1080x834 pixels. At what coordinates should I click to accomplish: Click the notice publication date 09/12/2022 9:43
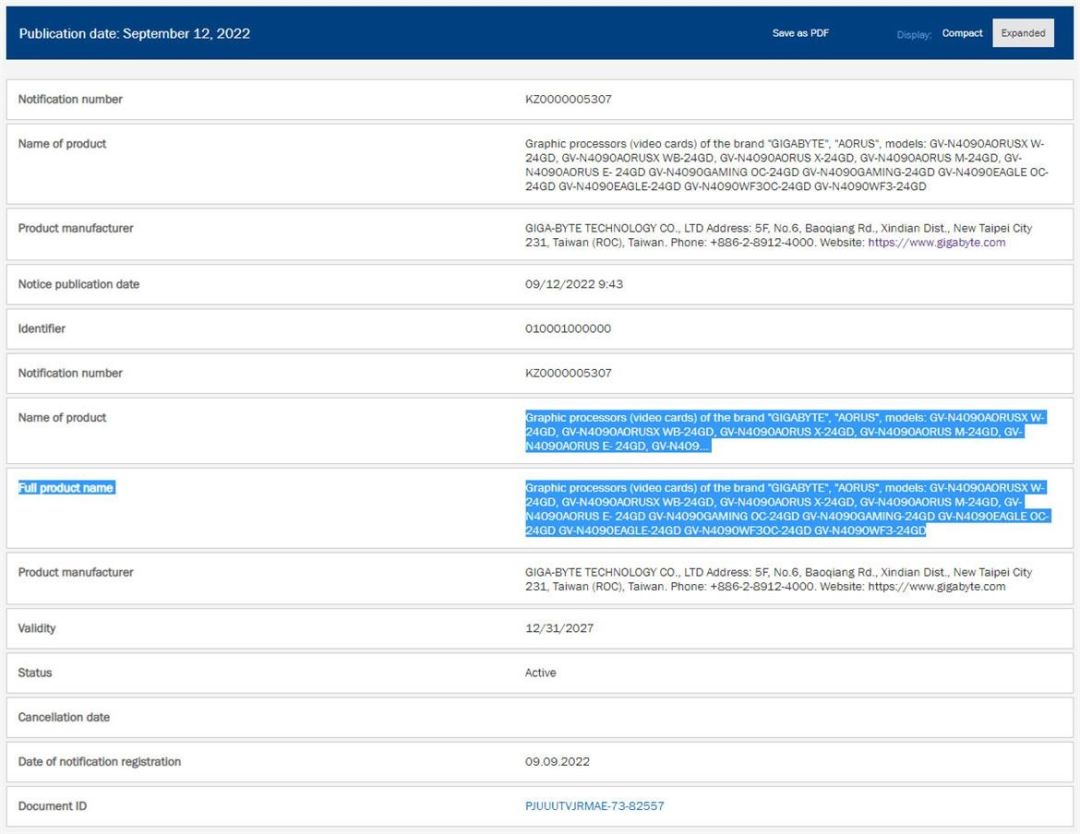(x=574, y=284)
